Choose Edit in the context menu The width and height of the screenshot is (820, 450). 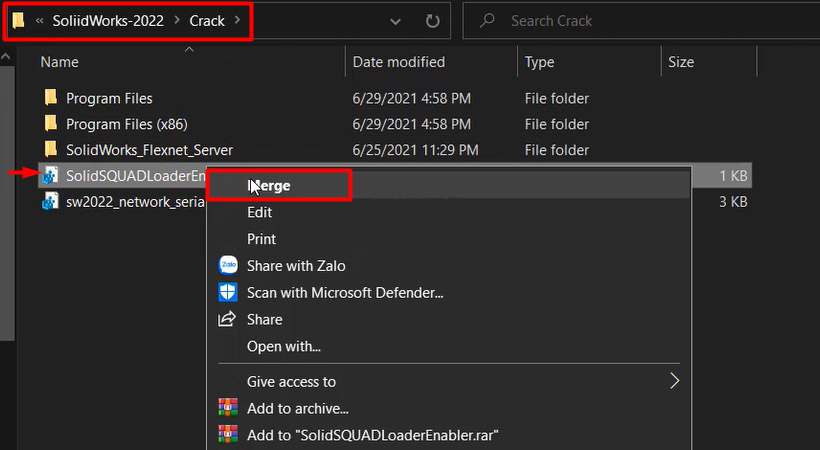tap(259, 212)
